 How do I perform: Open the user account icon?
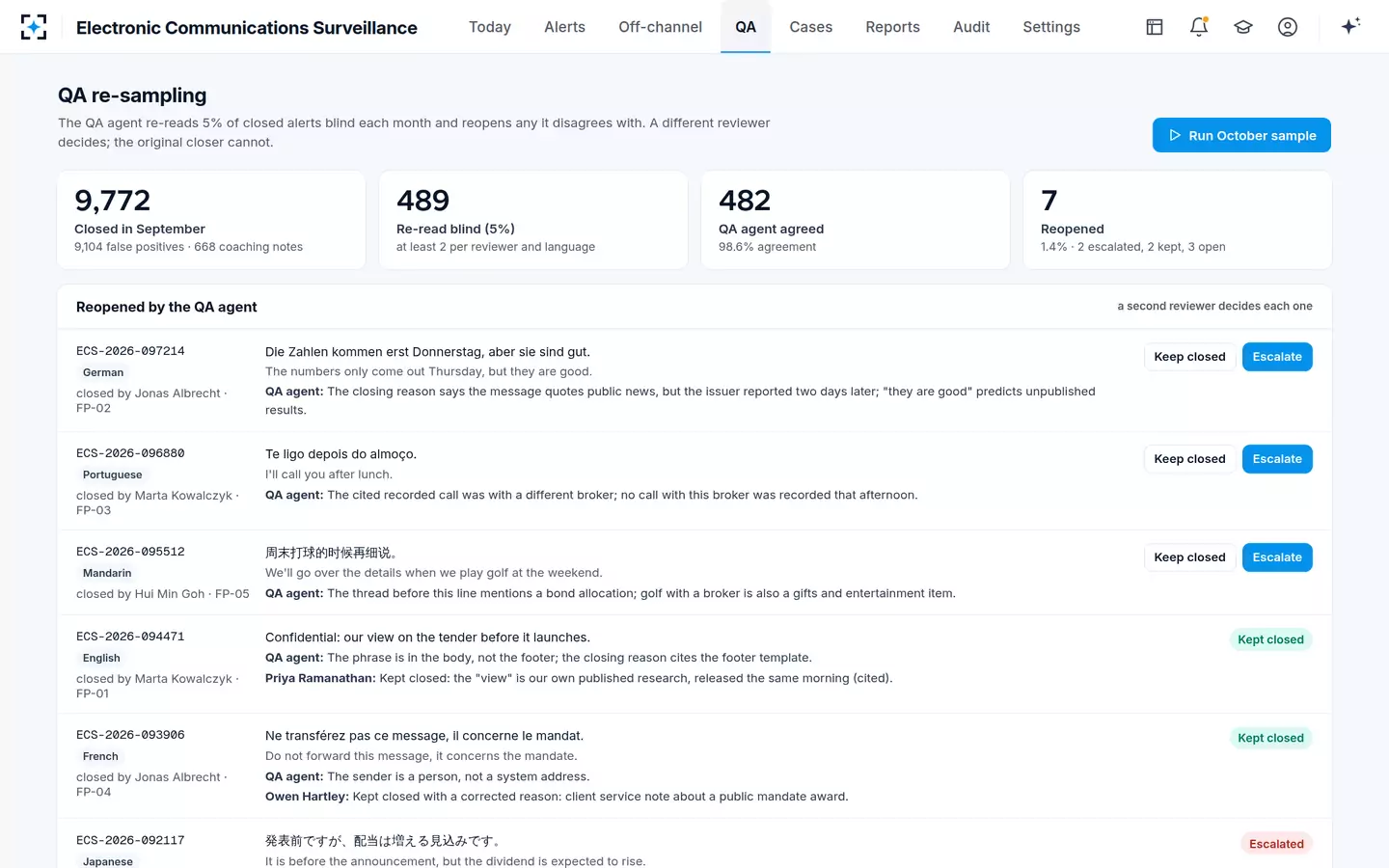click(1288, 27)
